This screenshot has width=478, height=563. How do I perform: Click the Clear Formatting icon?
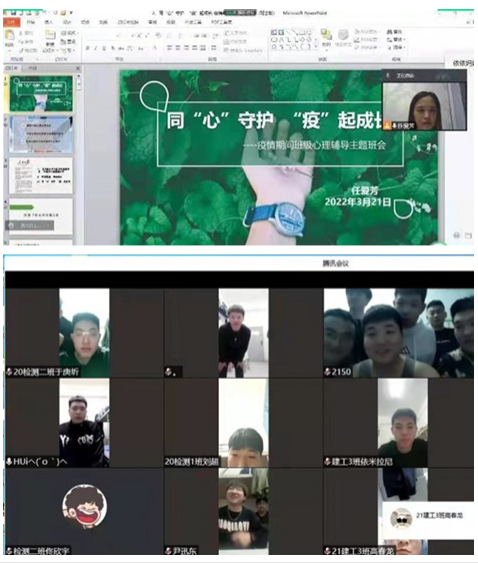pos(158,35)
